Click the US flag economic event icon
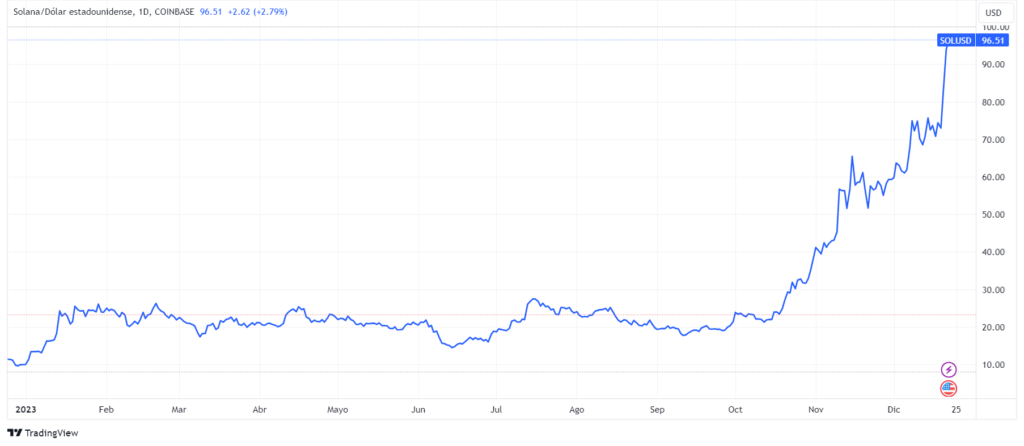Screen dimensions: 1024x446 pyautogui.click(x=948, y=389)
